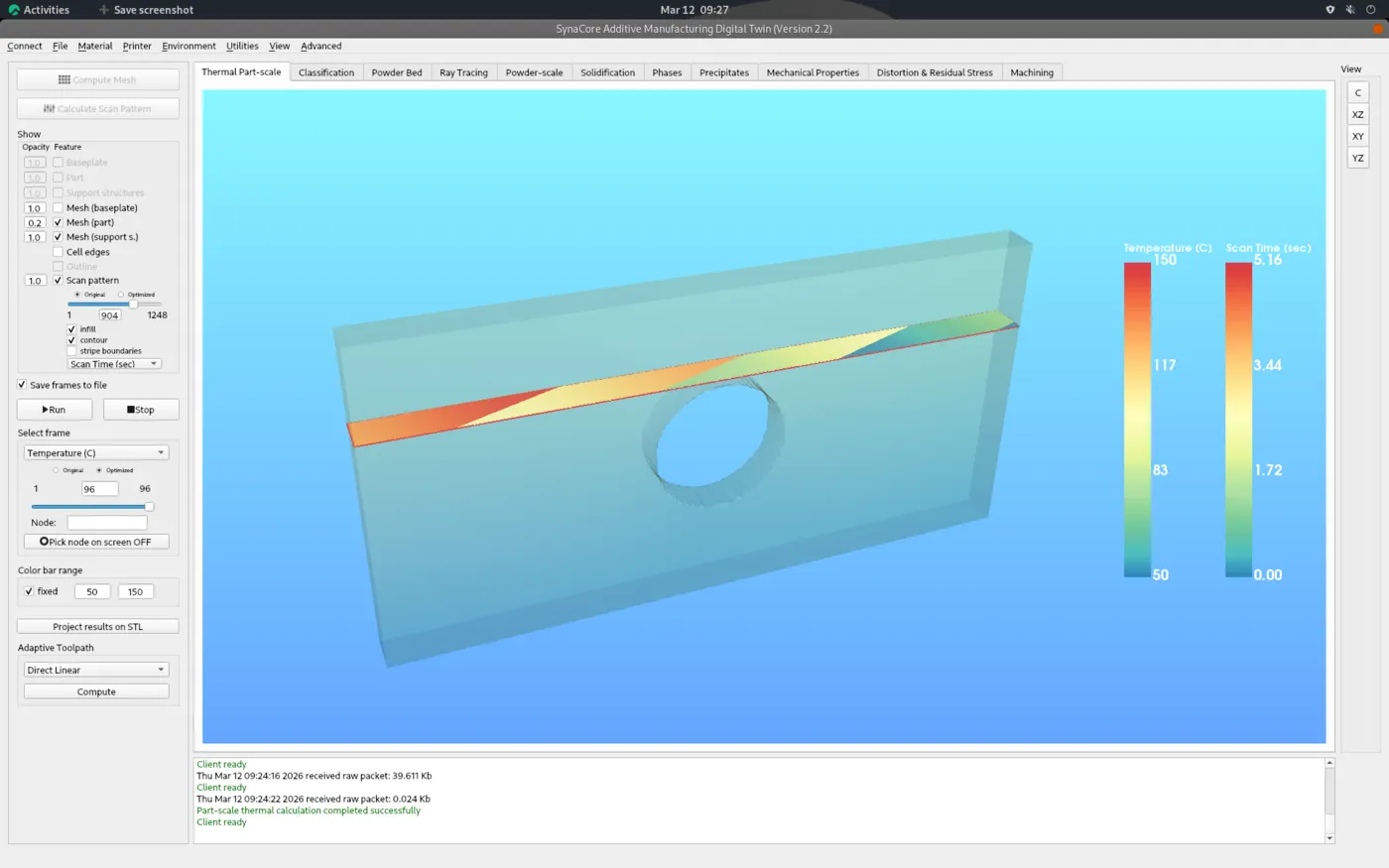Switch to the Precipitates tab

click(724, 72)
